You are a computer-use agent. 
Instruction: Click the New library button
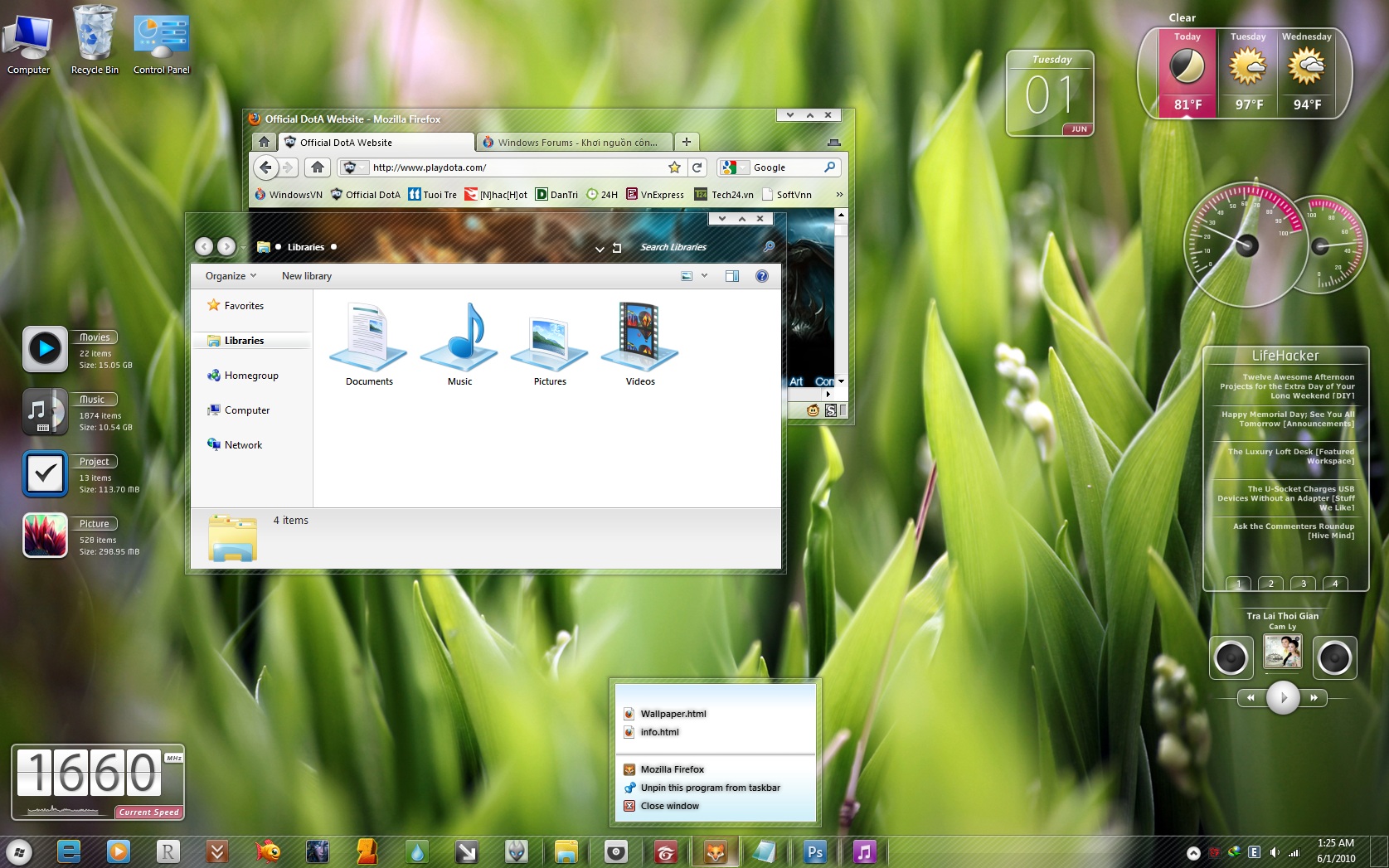pyautogui.click(x=306, y=275)
